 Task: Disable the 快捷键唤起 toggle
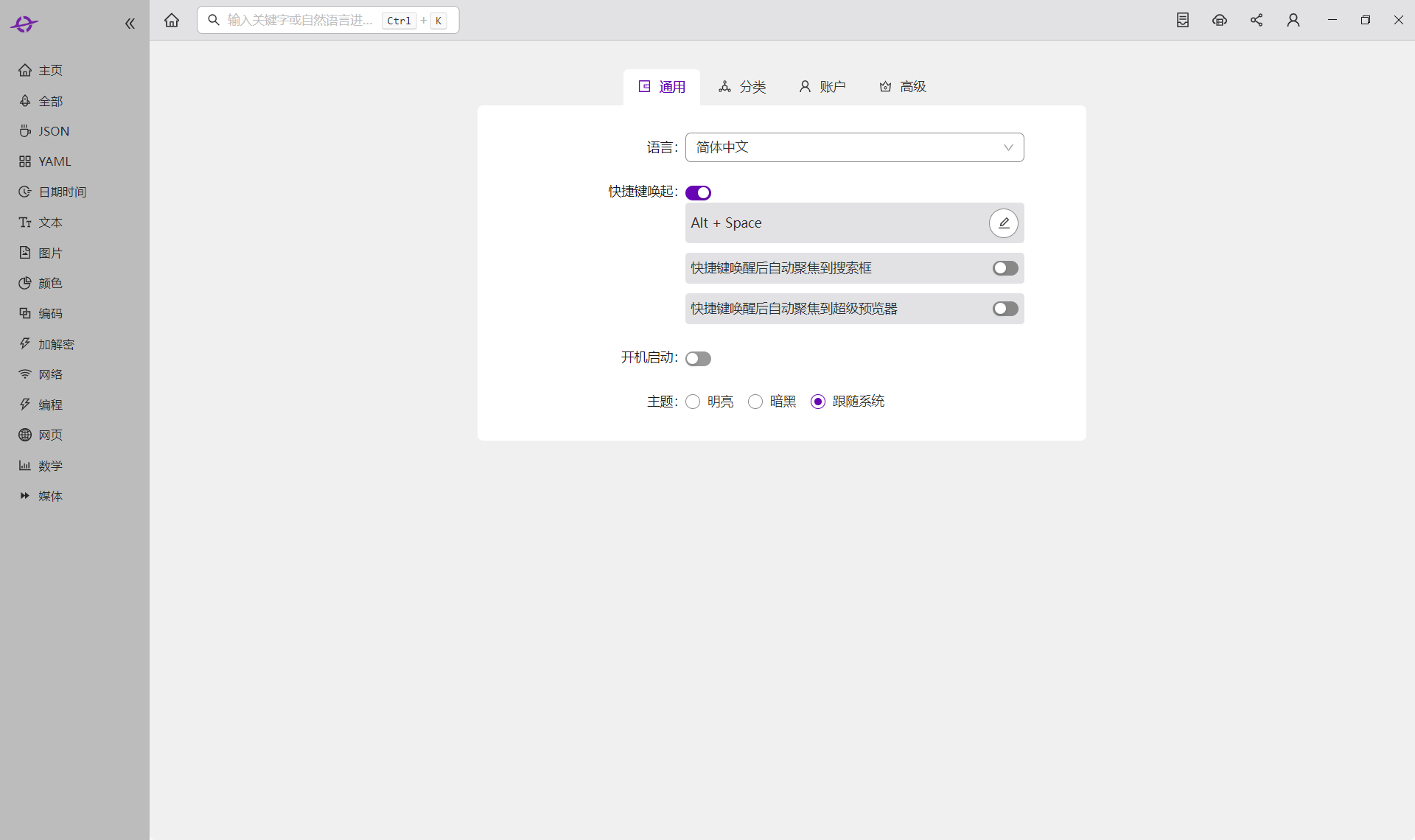(698, 192)
